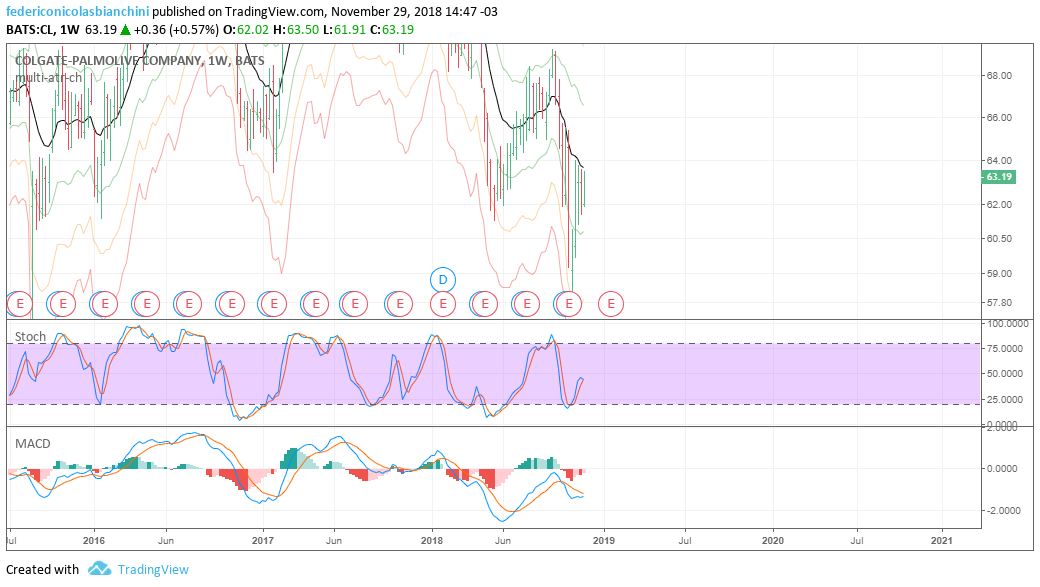Click the 57.80 price axis label
Screen dimensions: 1040x587
click(1000, 303)
